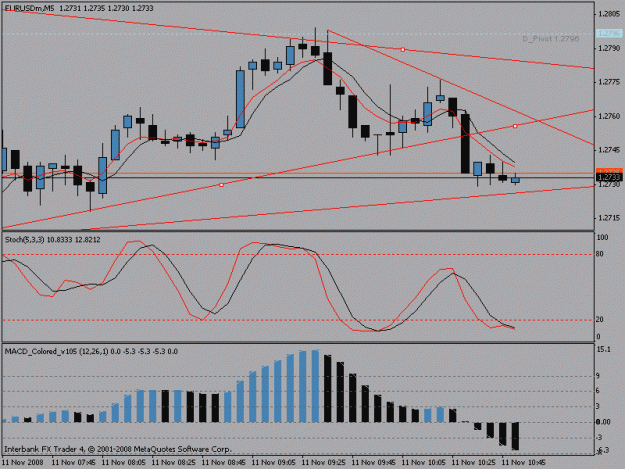The image size is (625, 469).
Task: Click the black 1.2733 current price tag
Action: (x=609, y=177)
